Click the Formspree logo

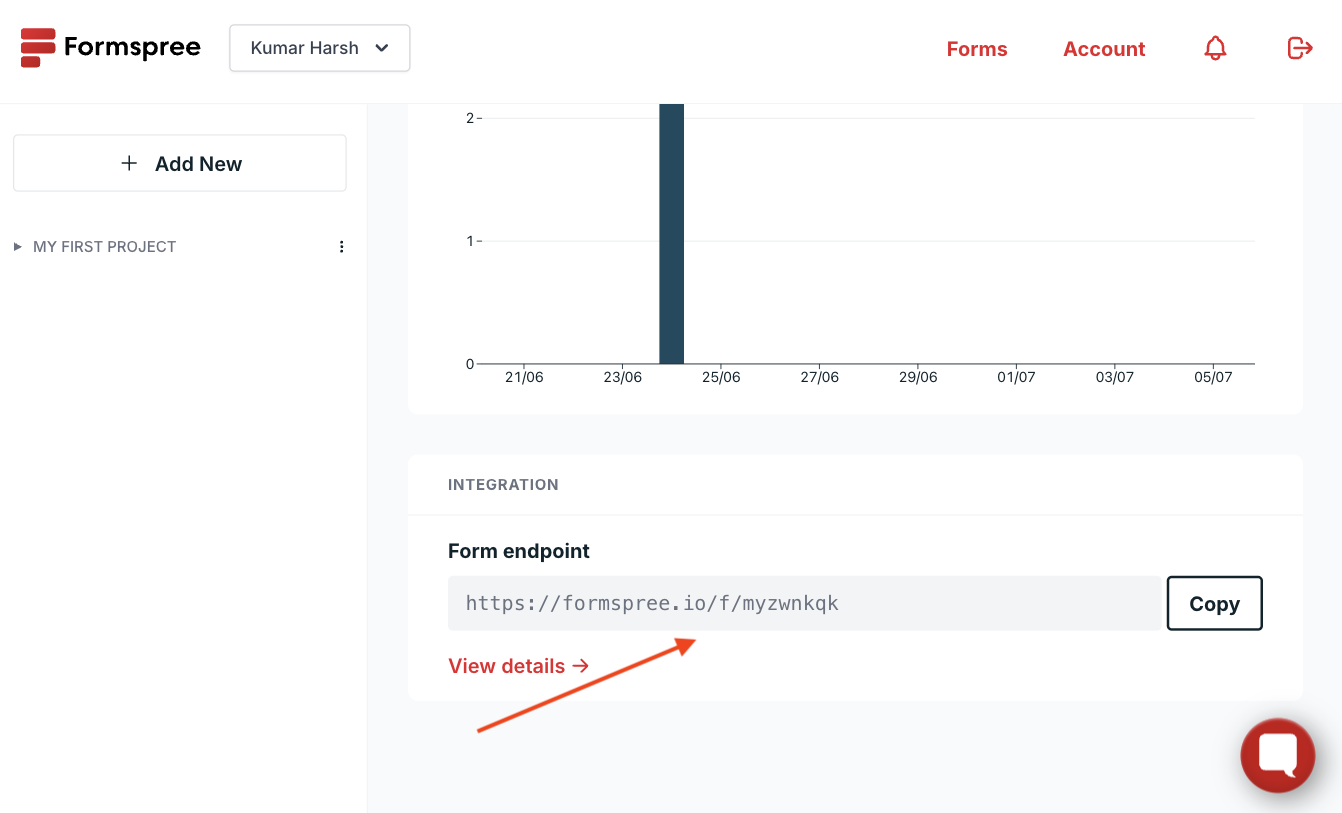coord(110,47)
